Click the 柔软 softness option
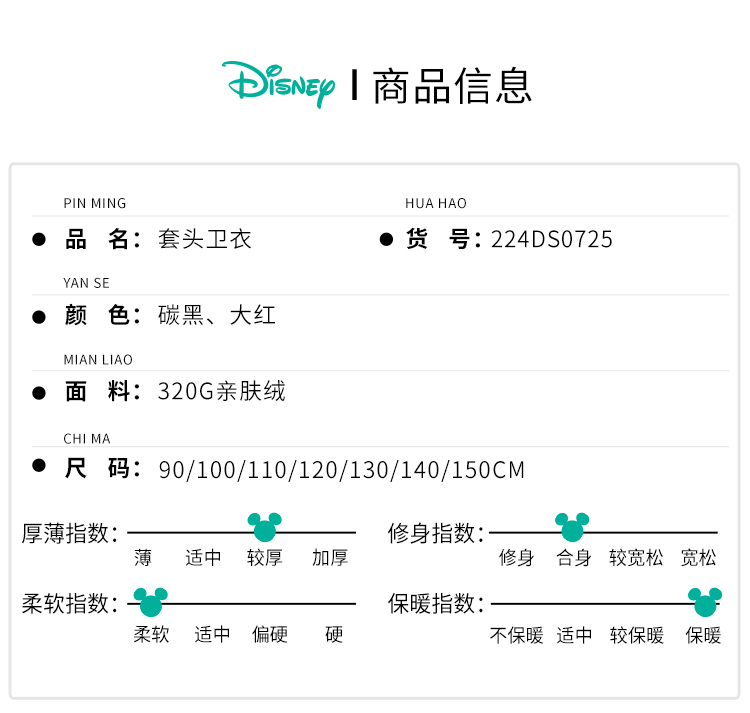This screenshot has width=750, height=713. tap(151, 635)
